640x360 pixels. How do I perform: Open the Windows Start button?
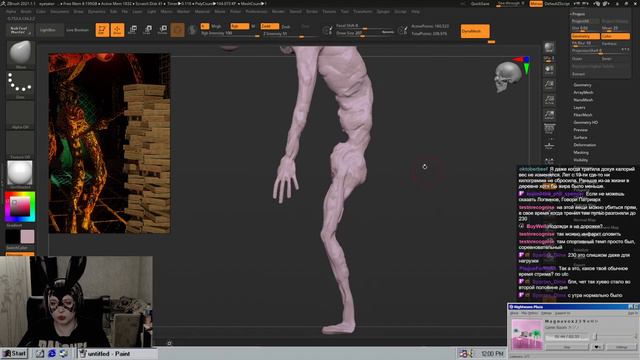tap(14, 353)
